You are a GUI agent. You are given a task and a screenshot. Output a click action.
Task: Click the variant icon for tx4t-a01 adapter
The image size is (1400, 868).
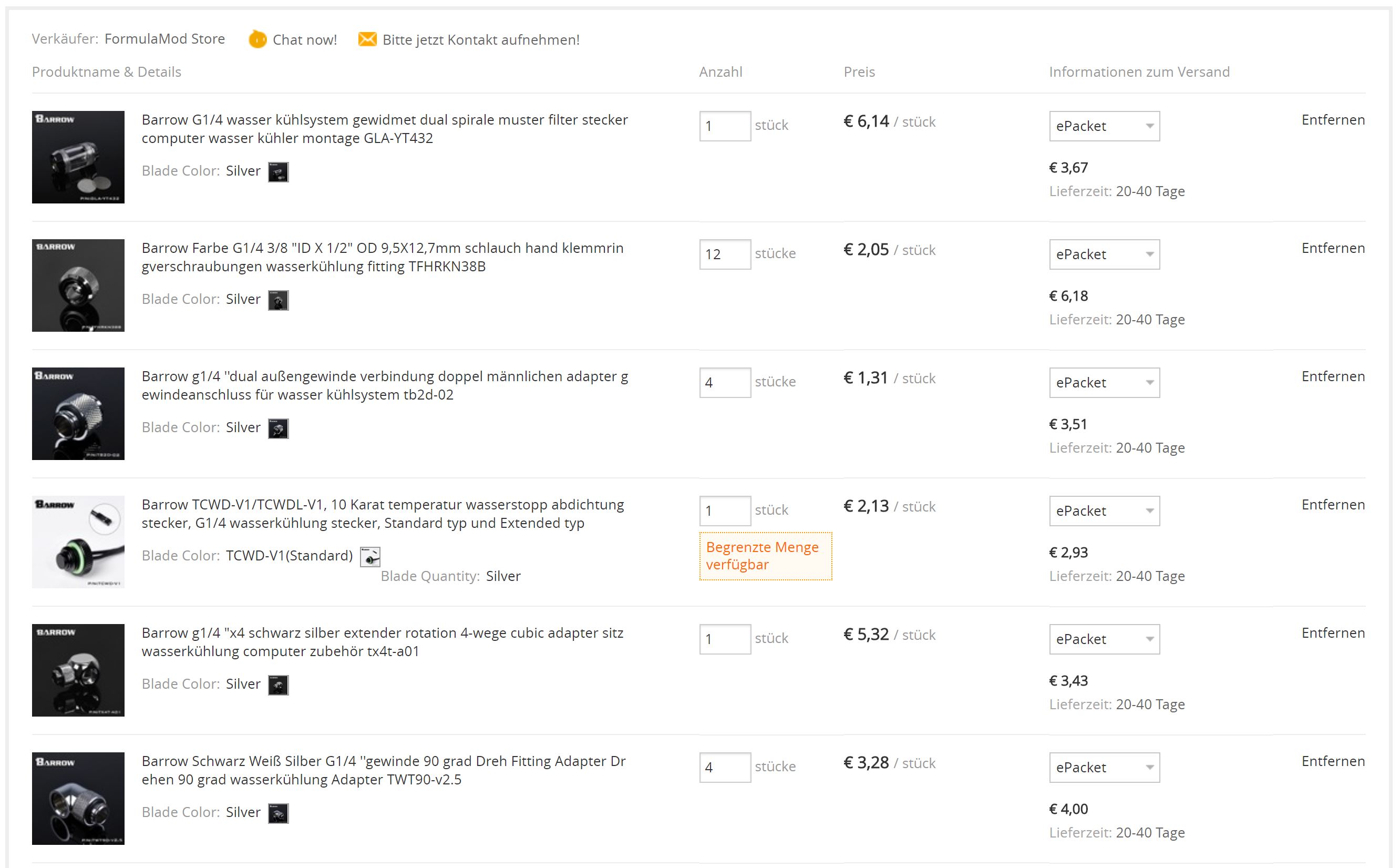[279, 685]
